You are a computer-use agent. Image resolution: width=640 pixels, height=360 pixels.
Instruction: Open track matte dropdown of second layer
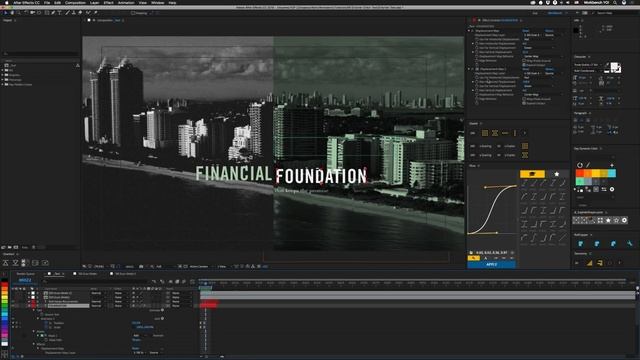point(121,297)
